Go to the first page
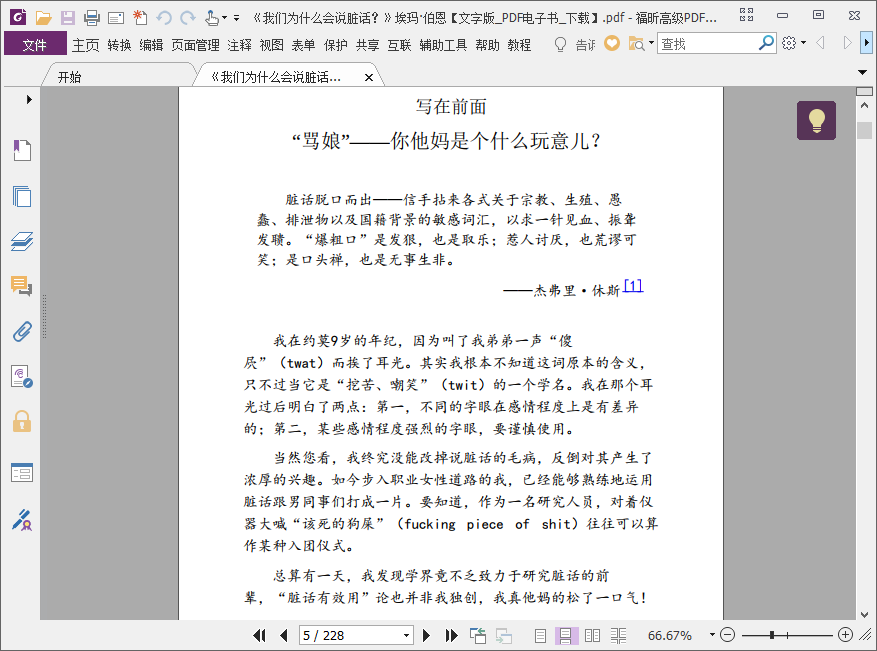The image size is (877, 651). (260, 635)
